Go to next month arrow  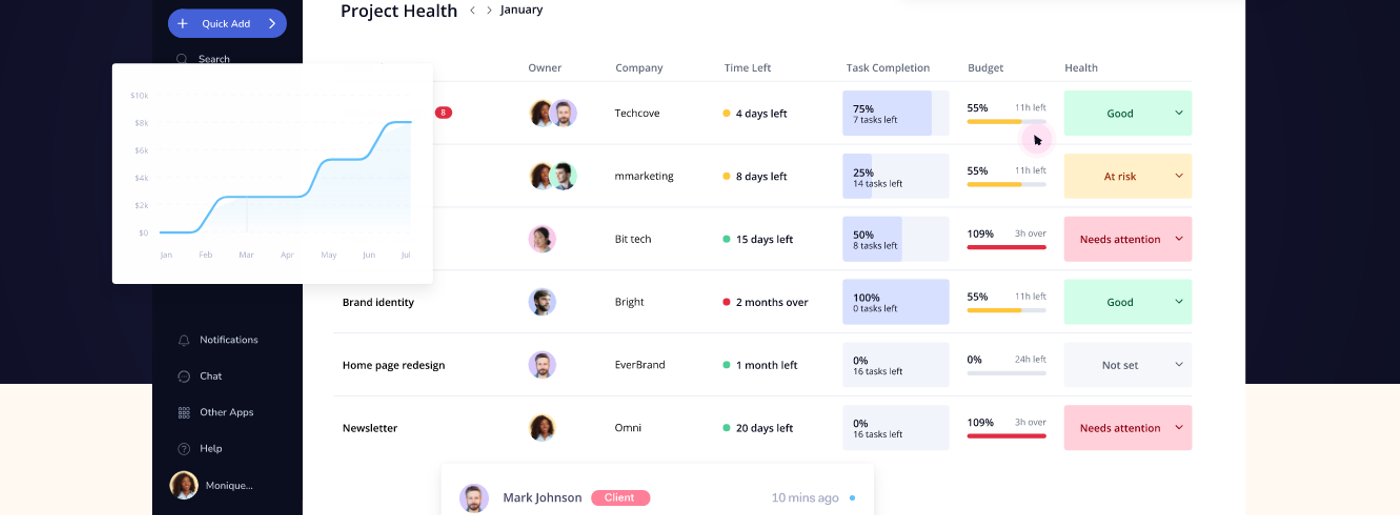coord(489,10)
